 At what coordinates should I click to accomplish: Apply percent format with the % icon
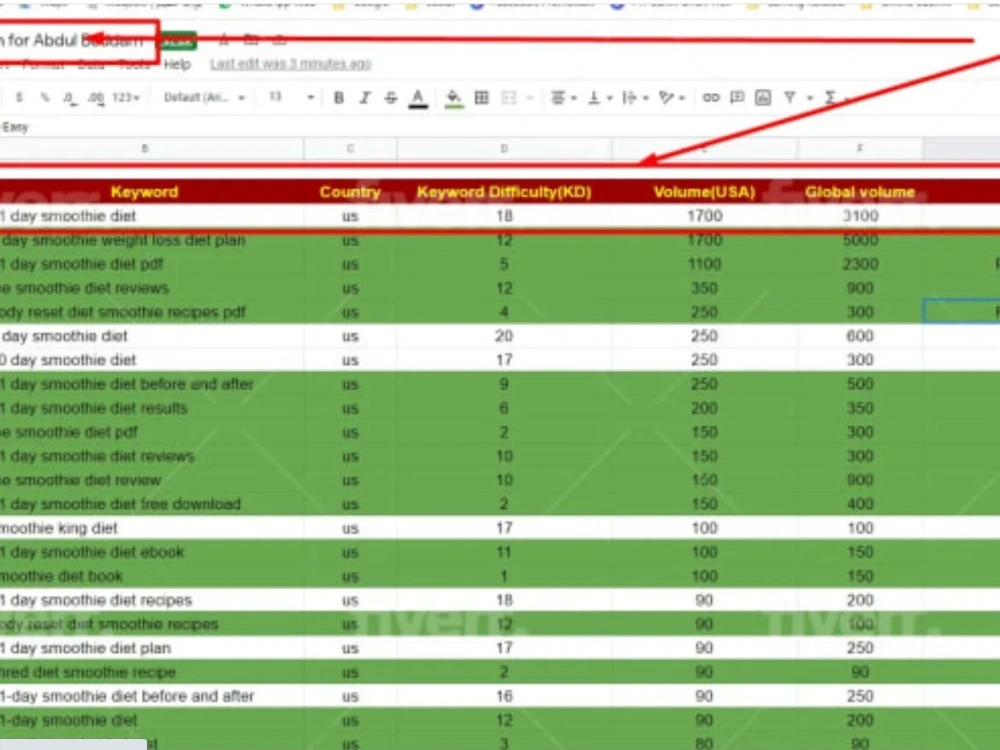(44, 98)
